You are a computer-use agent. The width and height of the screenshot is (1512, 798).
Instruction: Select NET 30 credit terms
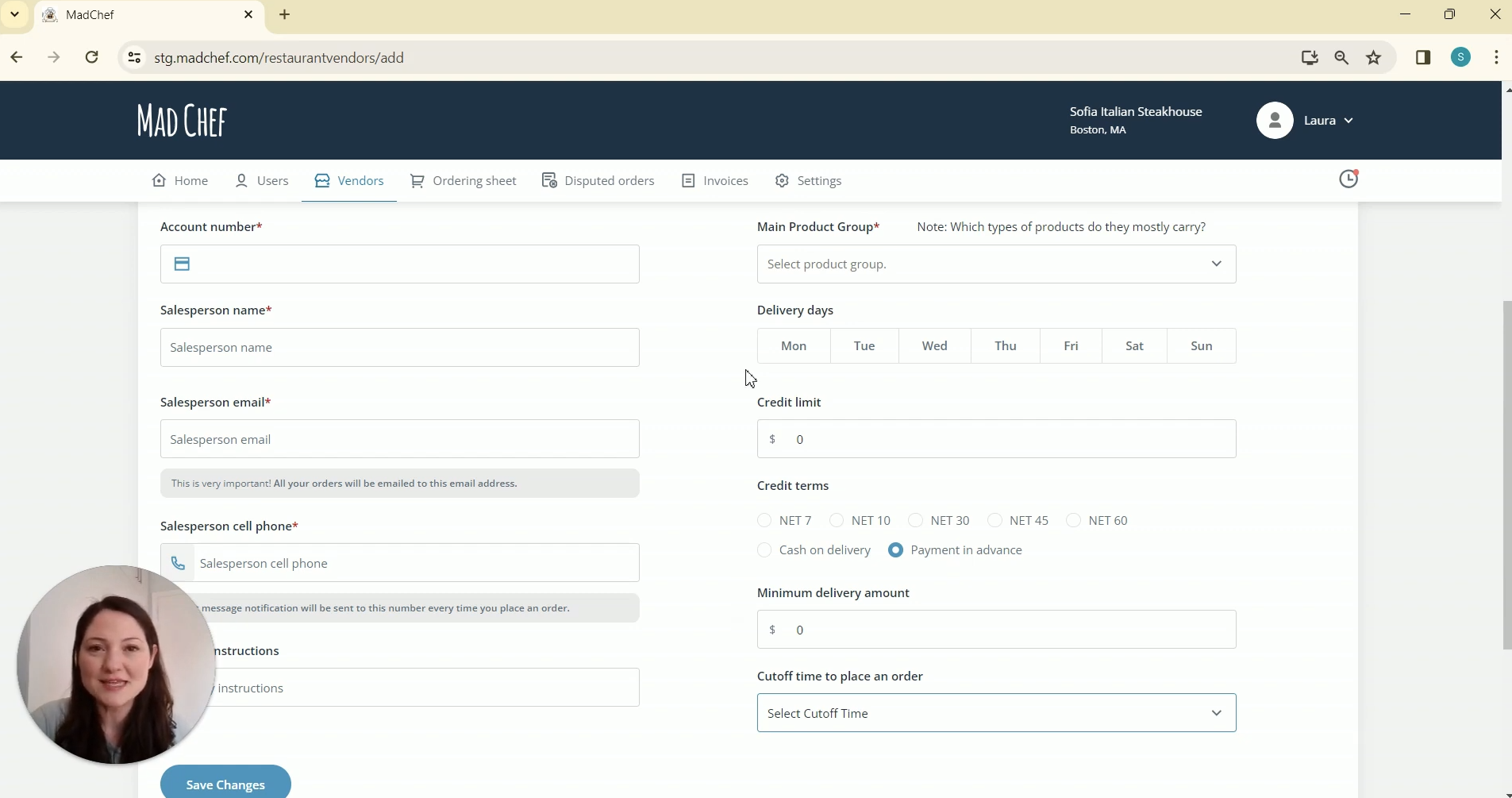(x=917, y=521)
